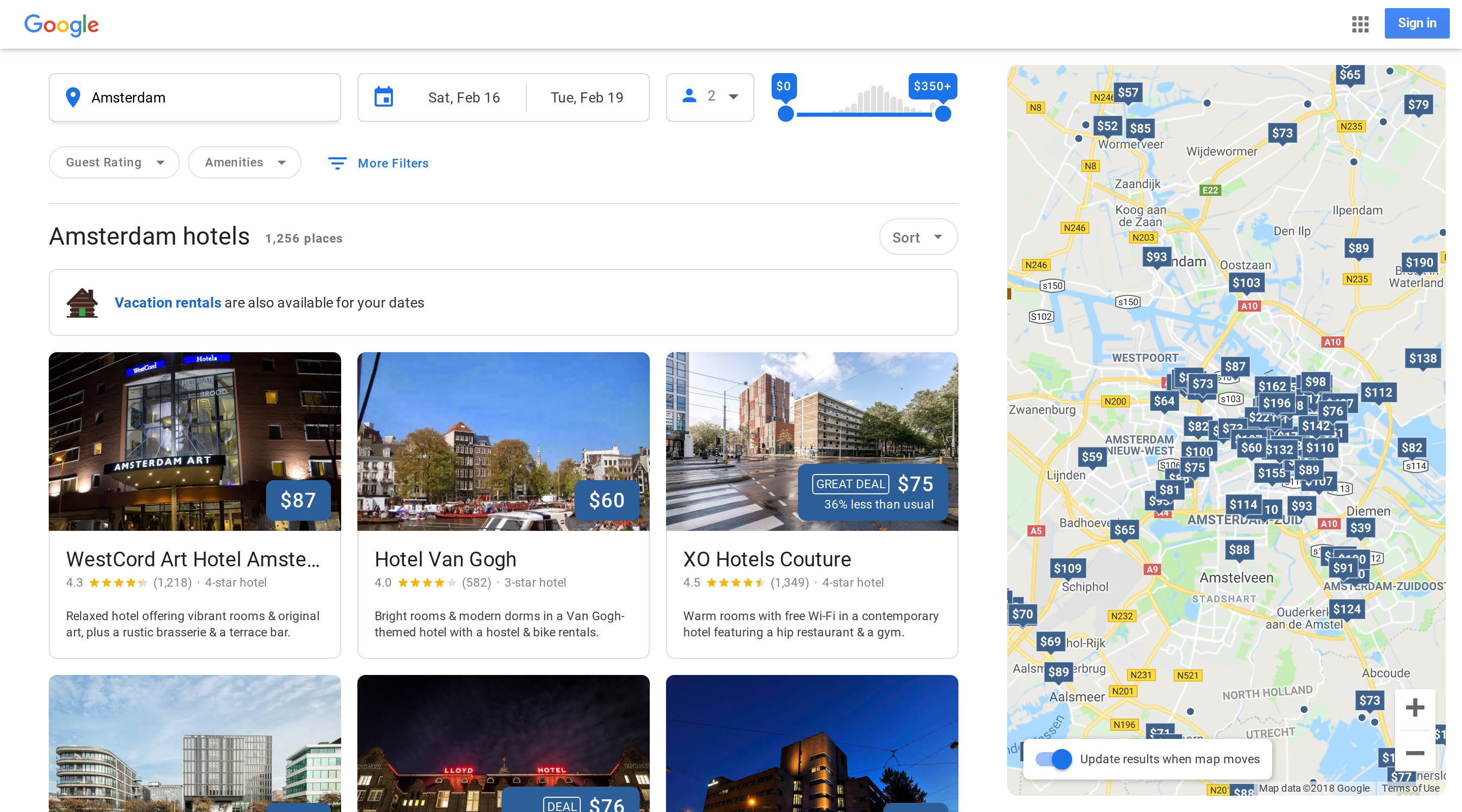Select the $190 map price marker
The image size is (1462, 812).
(x=1419, y=263)
